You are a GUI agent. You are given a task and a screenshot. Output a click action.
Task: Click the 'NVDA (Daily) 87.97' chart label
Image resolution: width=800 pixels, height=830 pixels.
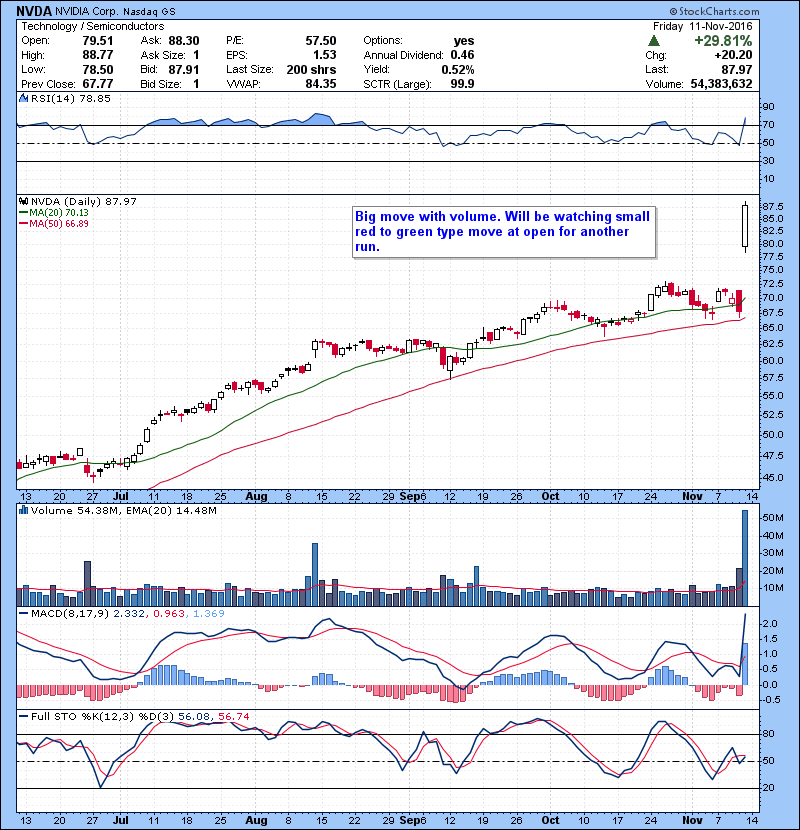pyautogui.click(x=84, y=202)
